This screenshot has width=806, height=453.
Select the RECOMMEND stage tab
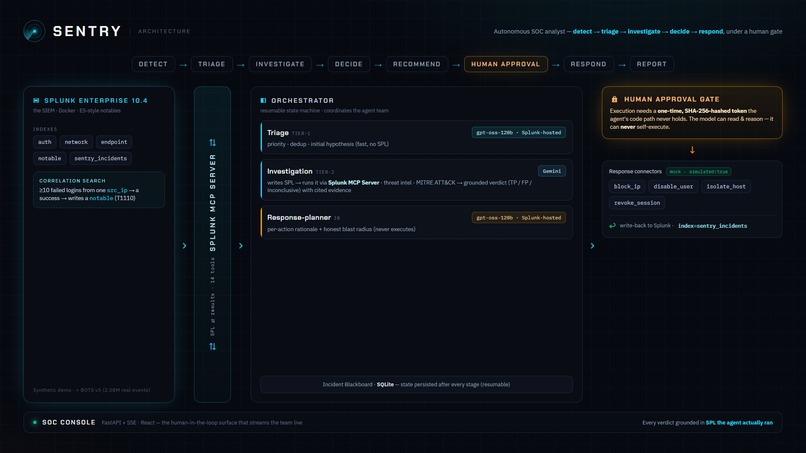tap(417, 64)
